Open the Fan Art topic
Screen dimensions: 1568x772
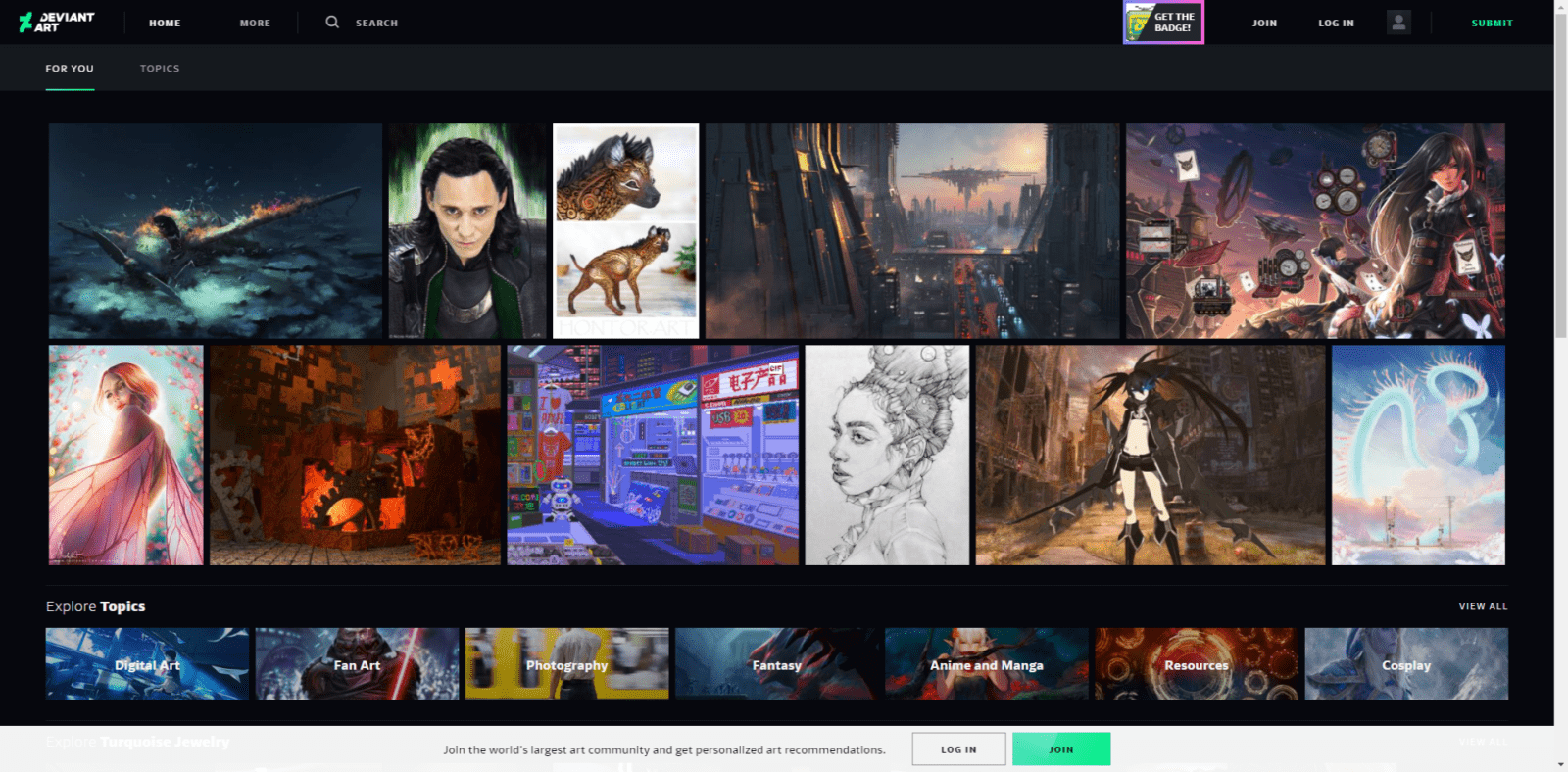coord(357,664)
